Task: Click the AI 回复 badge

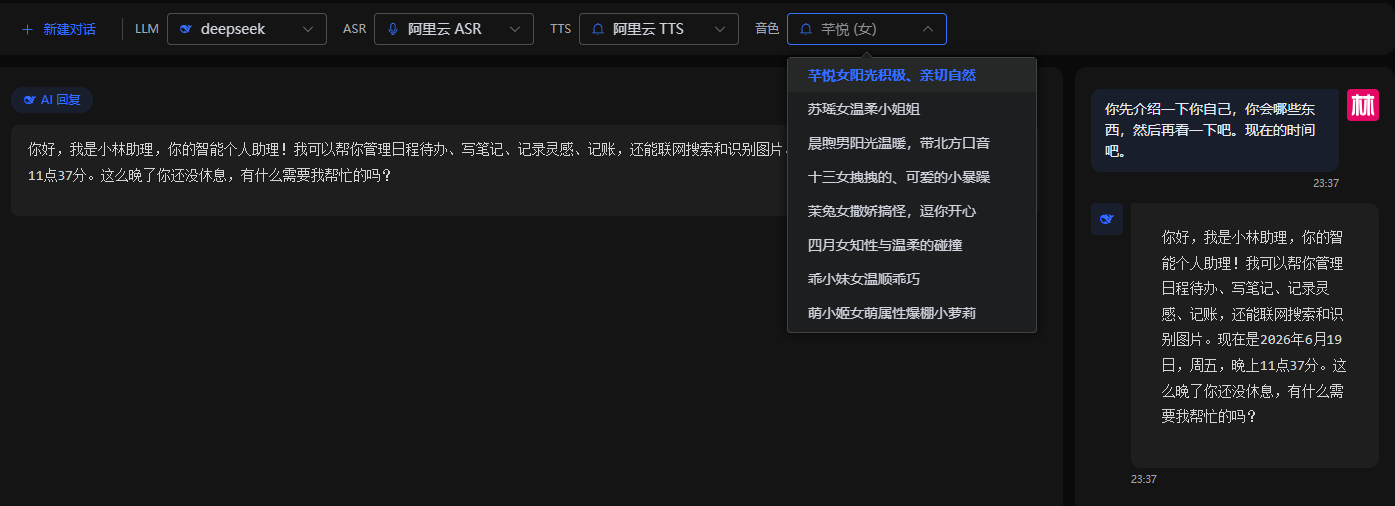Action: (x=52, y=100)
